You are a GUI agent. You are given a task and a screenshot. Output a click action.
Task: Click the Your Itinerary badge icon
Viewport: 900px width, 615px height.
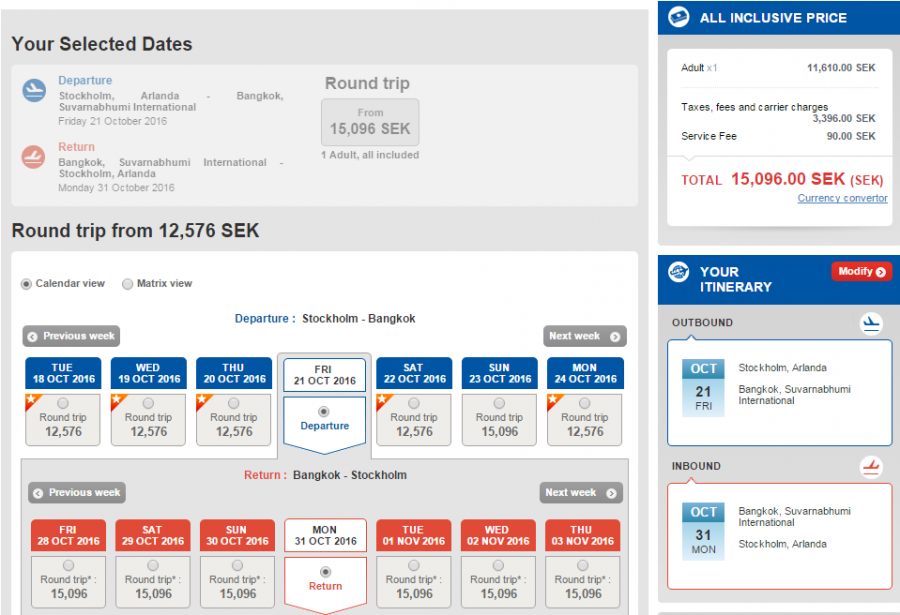pos(678,273)
